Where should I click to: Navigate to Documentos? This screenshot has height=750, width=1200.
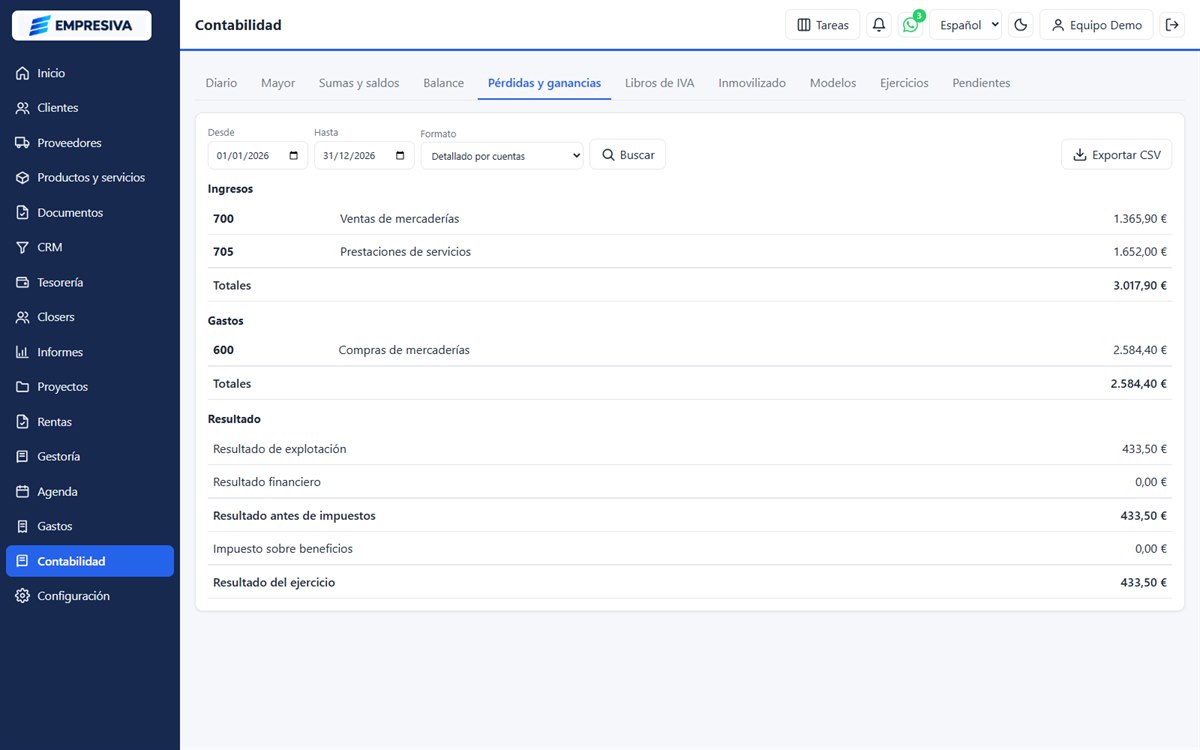(90, 213)
